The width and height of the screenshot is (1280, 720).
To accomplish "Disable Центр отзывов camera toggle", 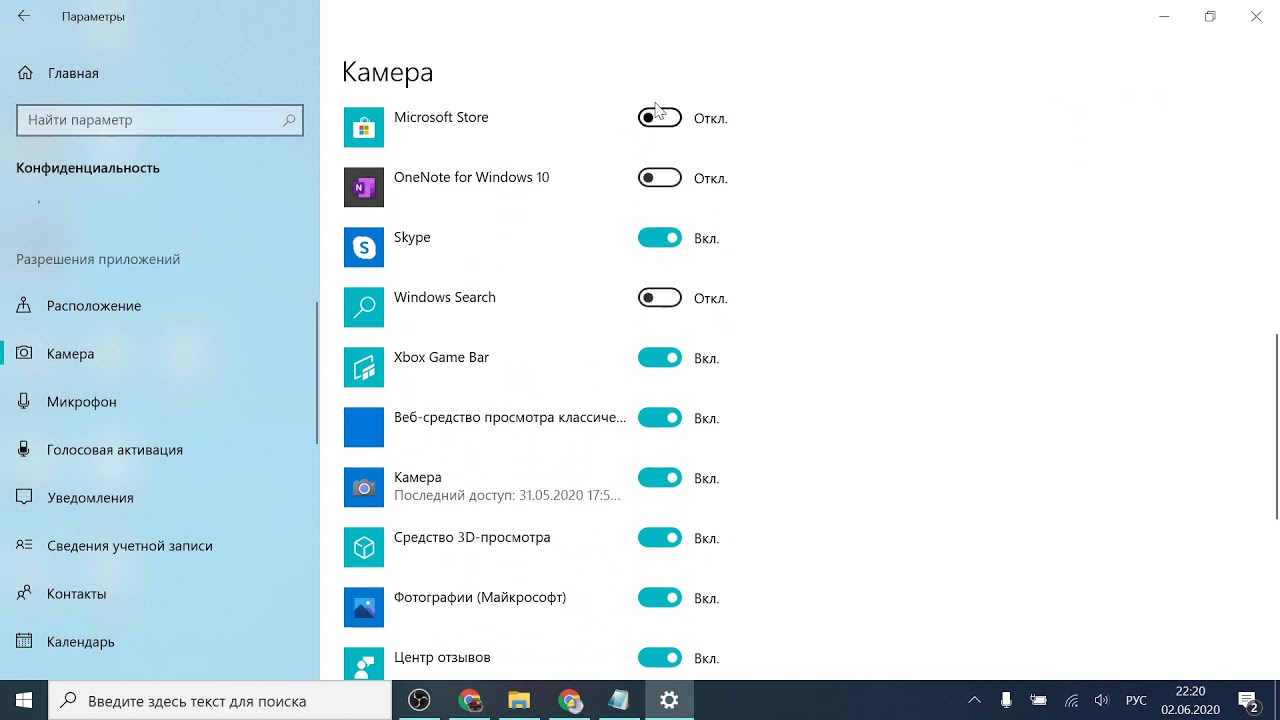I will tap(660, 658).
